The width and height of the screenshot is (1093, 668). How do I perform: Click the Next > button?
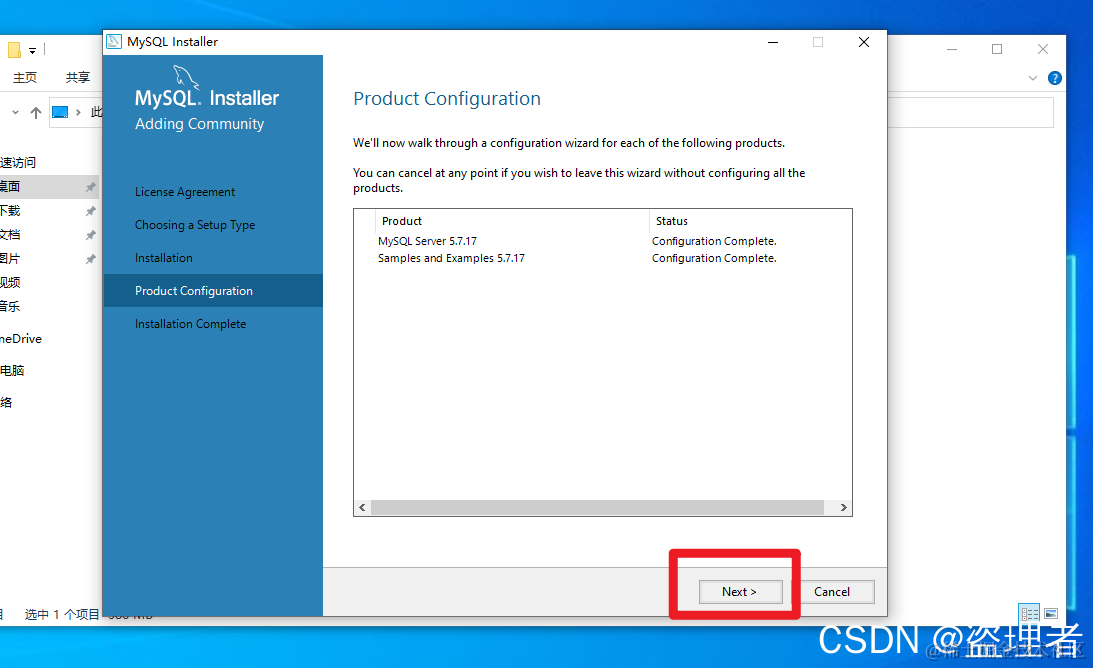[x=740, y=592]
